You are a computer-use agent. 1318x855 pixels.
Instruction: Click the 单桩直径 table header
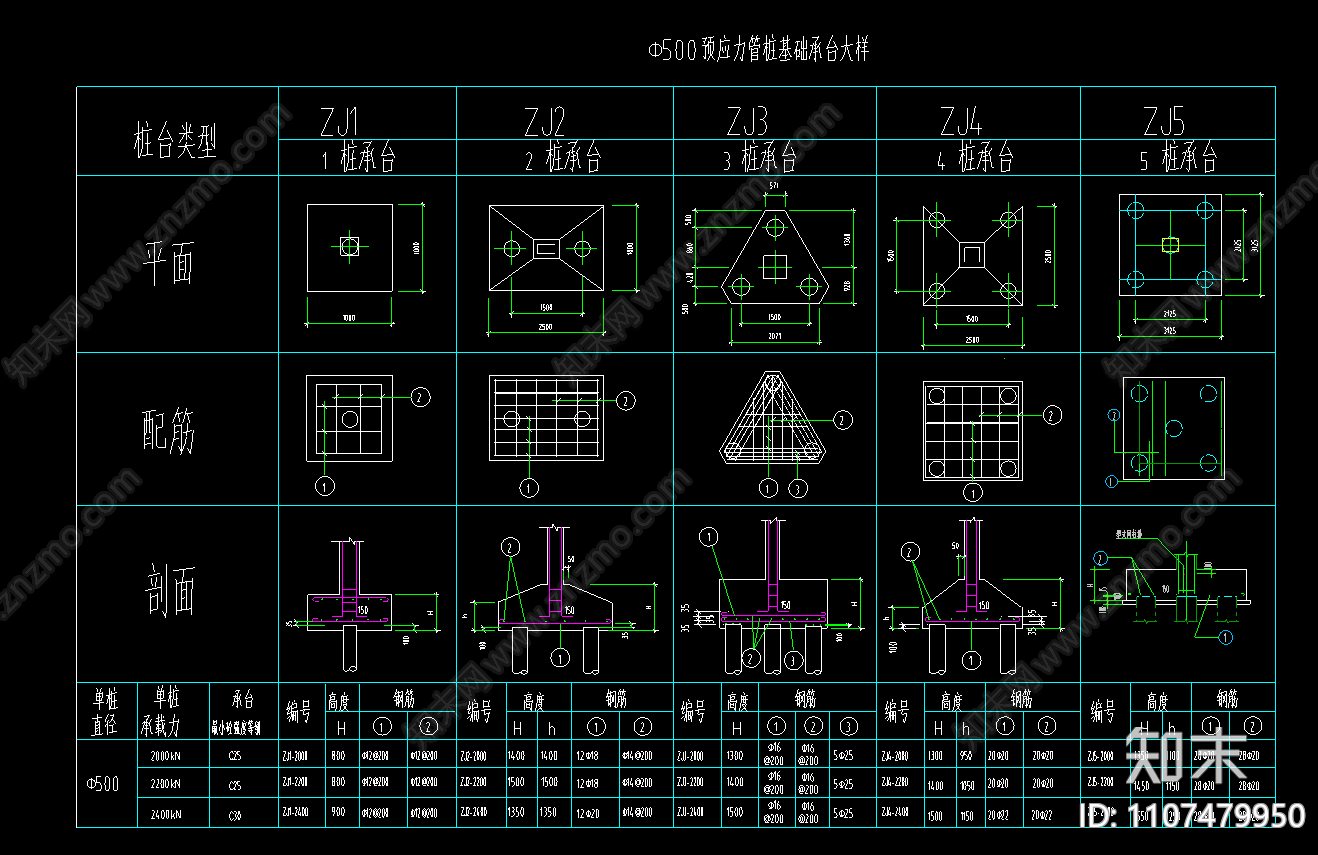pos(106,711)
